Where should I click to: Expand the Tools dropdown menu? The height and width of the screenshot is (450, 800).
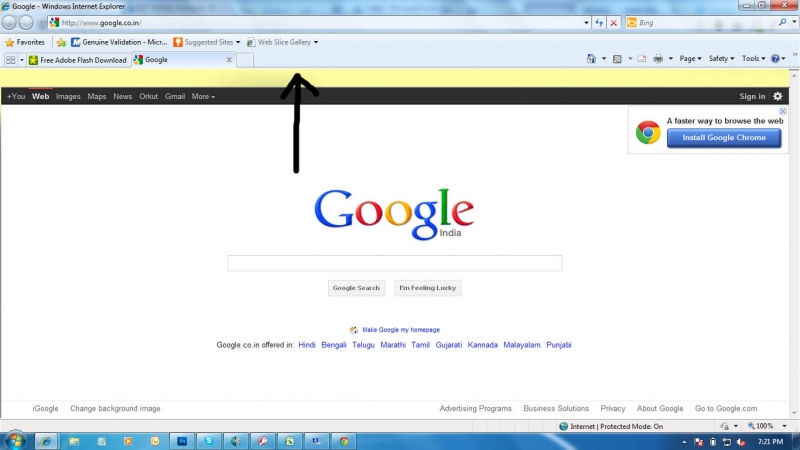(x=752, y=59)
